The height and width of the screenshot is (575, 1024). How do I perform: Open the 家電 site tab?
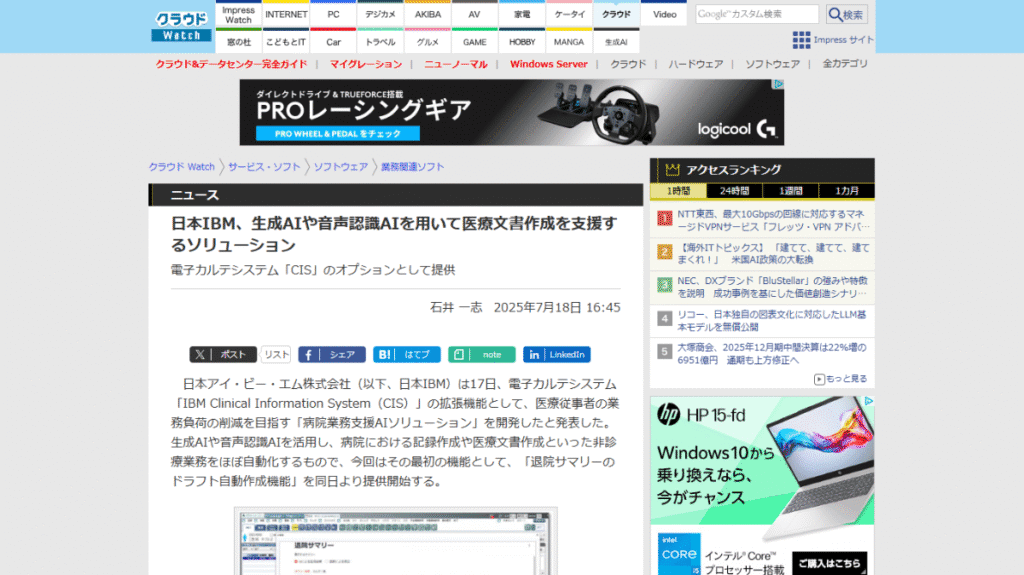pyautogui.click(x=522, y=14)
